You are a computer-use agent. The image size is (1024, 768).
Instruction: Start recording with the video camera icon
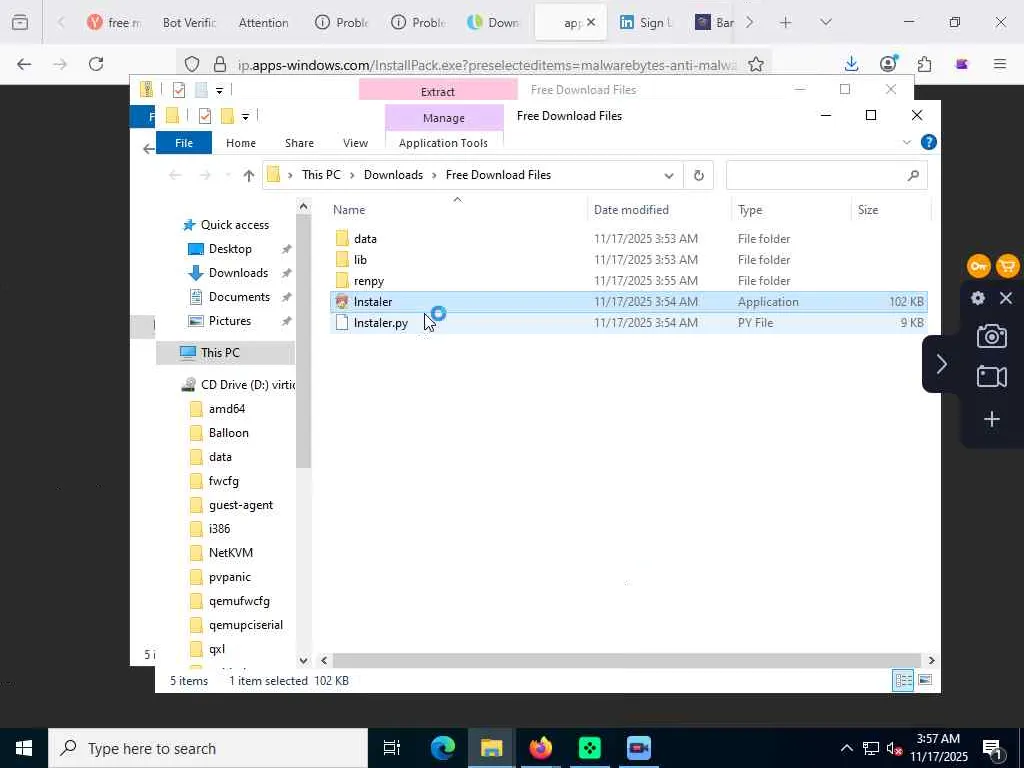(991, 377)
